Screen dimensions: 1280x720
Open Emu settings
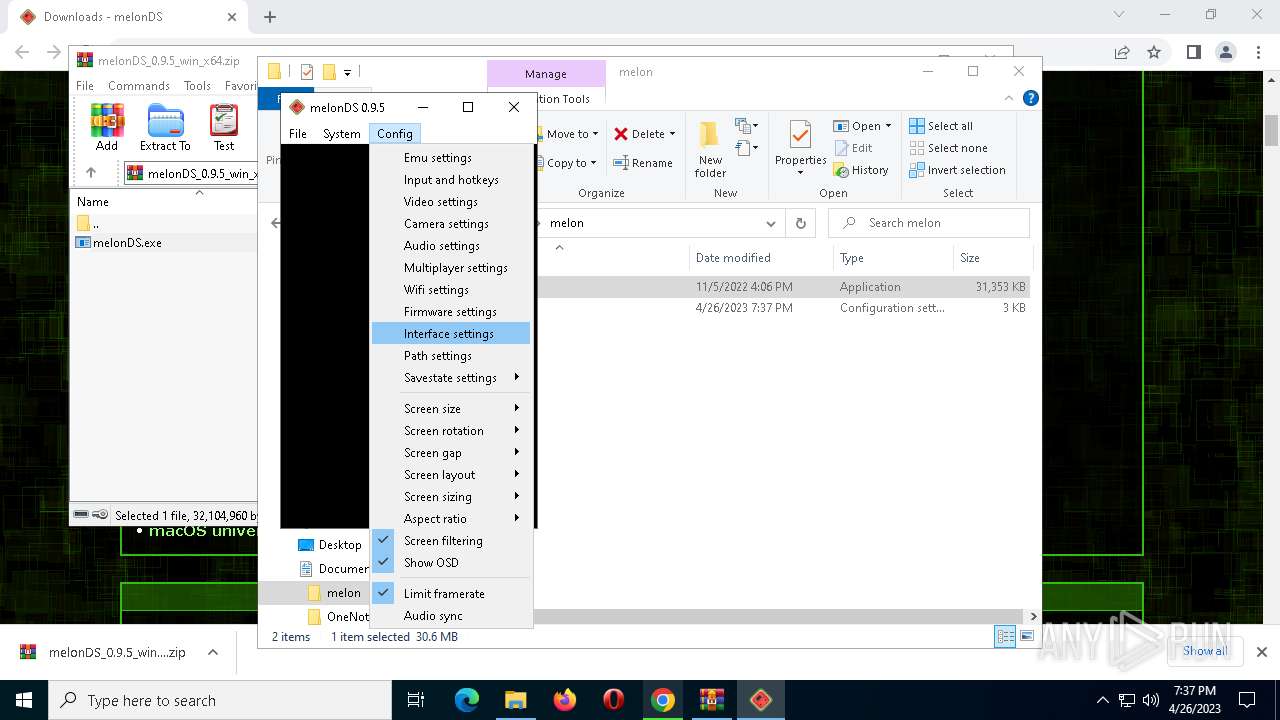pos(451,158)
